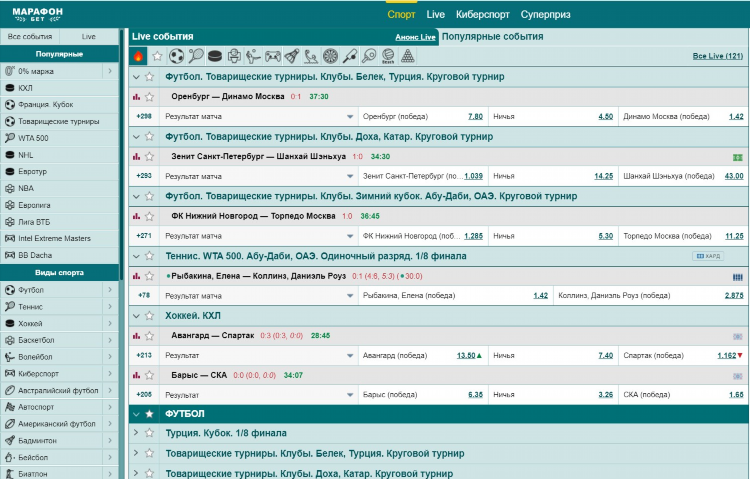Viewport: 750px width, 479px height.
Task: Collapse the Хоккей. КХЛ section chevron
Action: coord(136,316)
